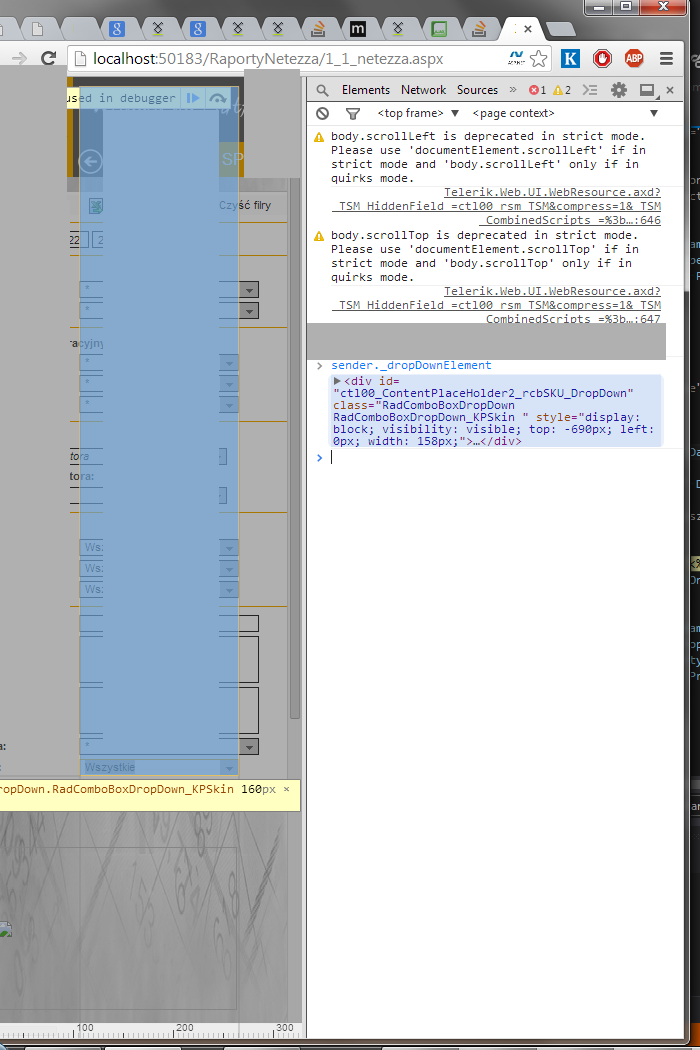Image resolution: width=700 pixels, height=1050 pixels.
Task: Click the body.scrollLeft deprecation warning text
Action: point(488,157)
